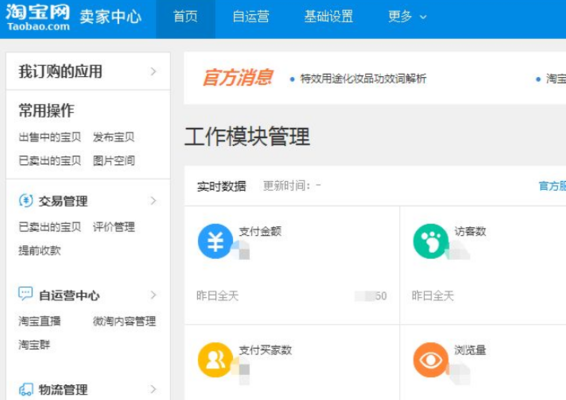Open 已卖出的宝贝 under 常用操作

pos(50,161)
